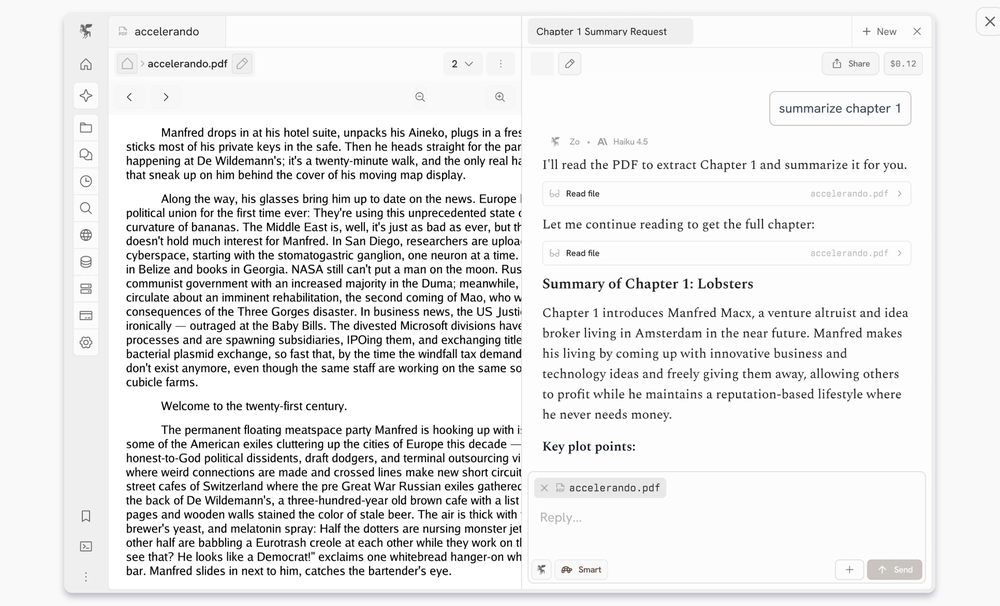
Task: Click the globe icon in the sidebar
Action: [86, 235]
